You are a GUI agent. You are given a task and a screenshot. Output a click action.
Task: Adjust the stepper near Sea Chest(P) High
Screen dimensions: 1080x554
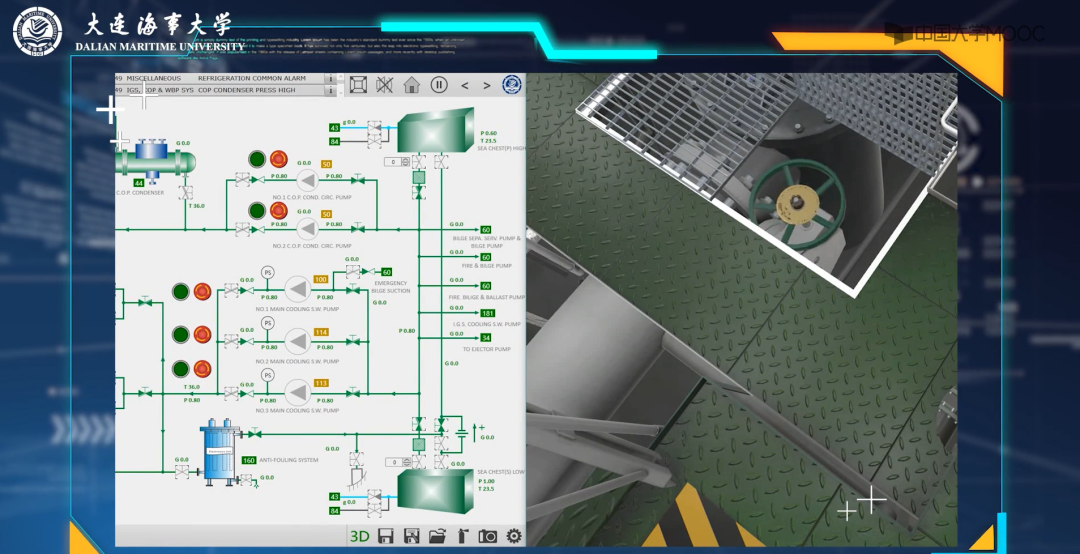pos(396,162)
